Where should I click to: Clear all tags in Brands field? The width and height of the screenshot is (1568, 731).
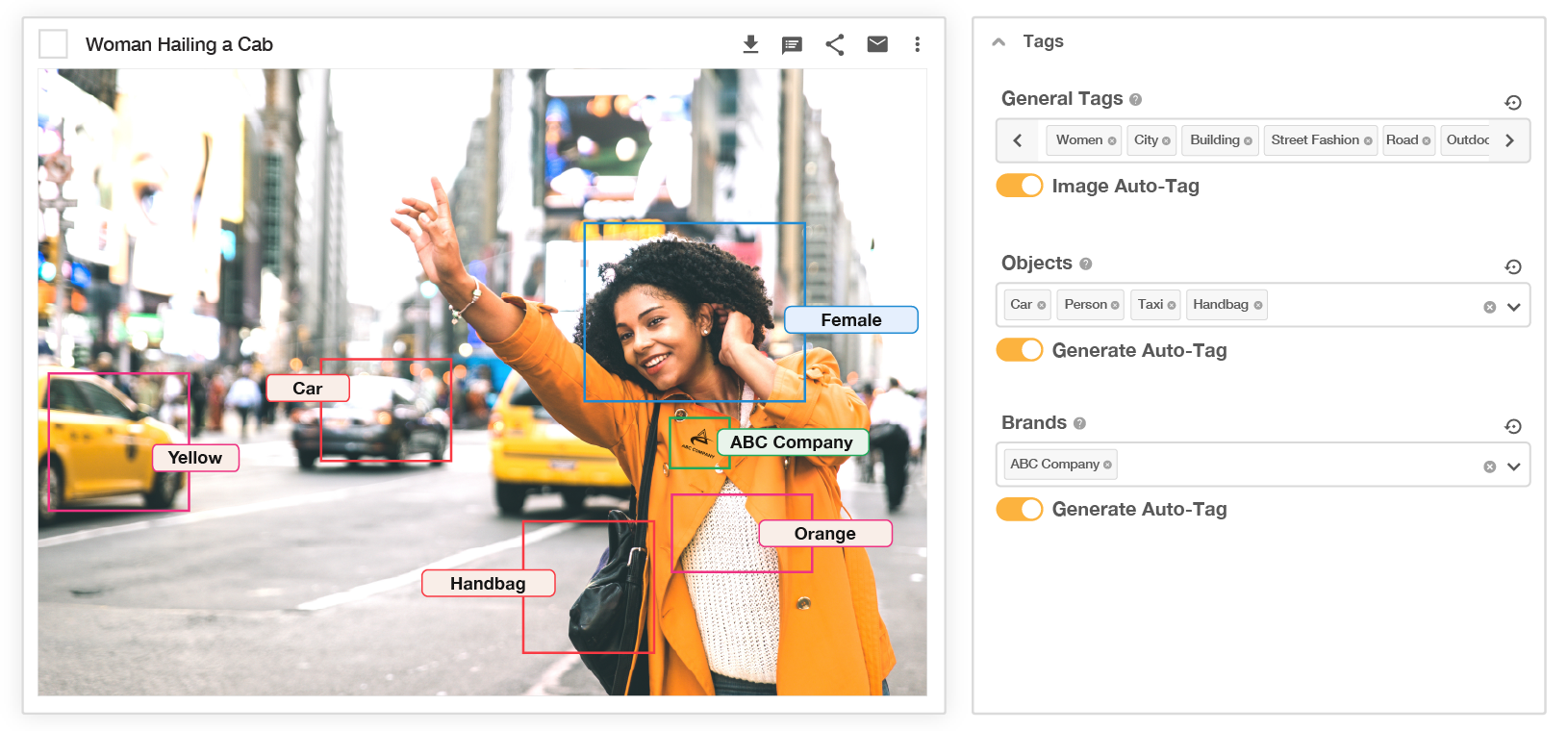(x=1489, y=467)
